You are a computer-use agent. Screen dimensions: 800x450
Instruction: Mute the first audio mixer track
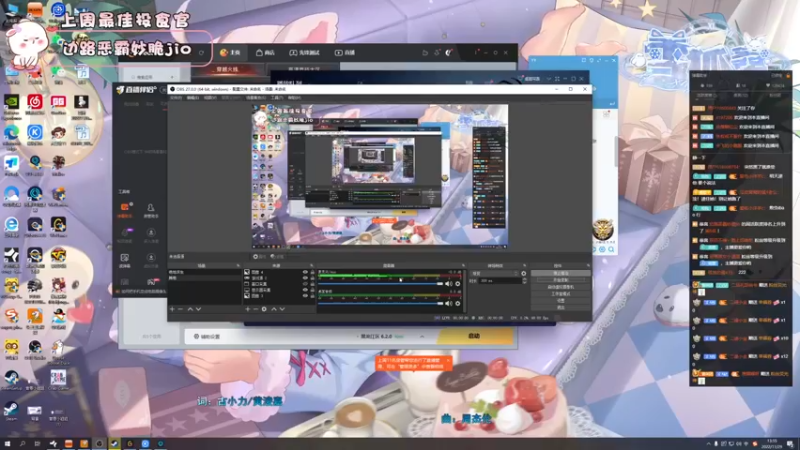click(448, 284)
